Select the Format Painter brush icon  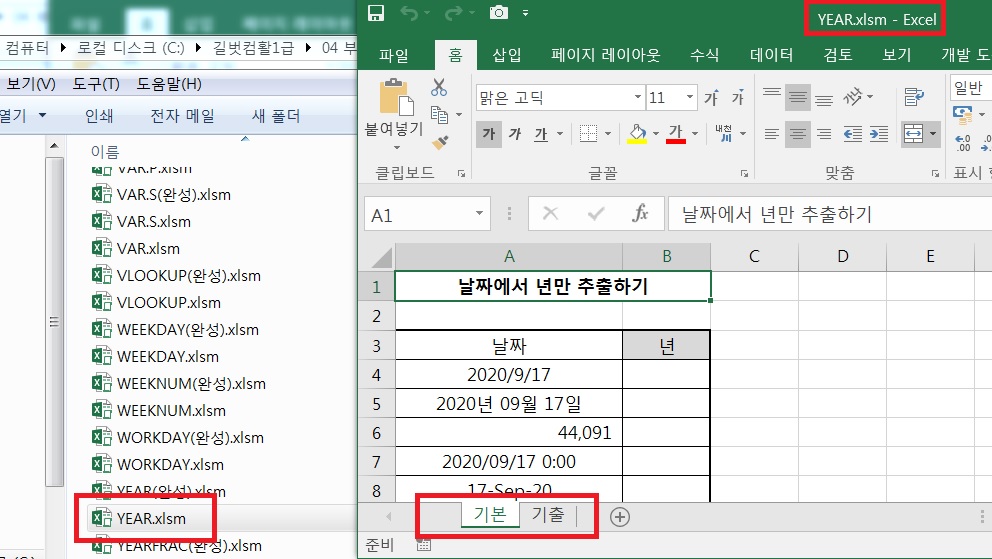pyautogui.click(x=439, y=142)
